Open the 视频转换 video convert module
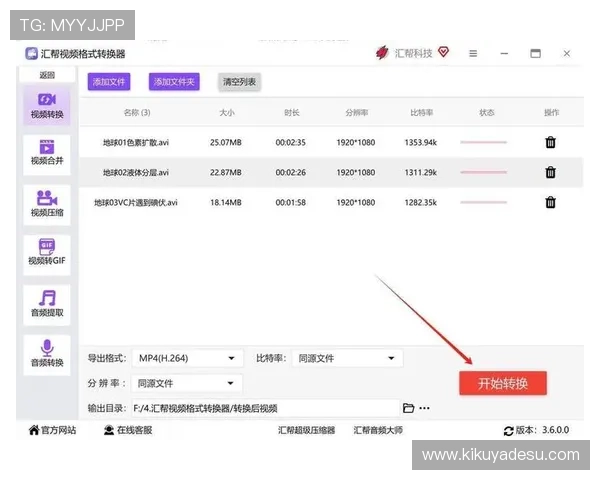Viewport: 600px width, 480px height. tap(47, 106)
